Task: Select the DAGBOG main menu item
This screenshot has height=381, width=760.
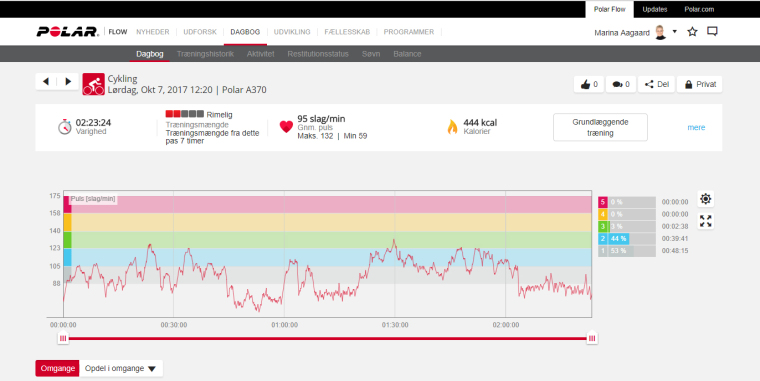Action: point(245,32)
